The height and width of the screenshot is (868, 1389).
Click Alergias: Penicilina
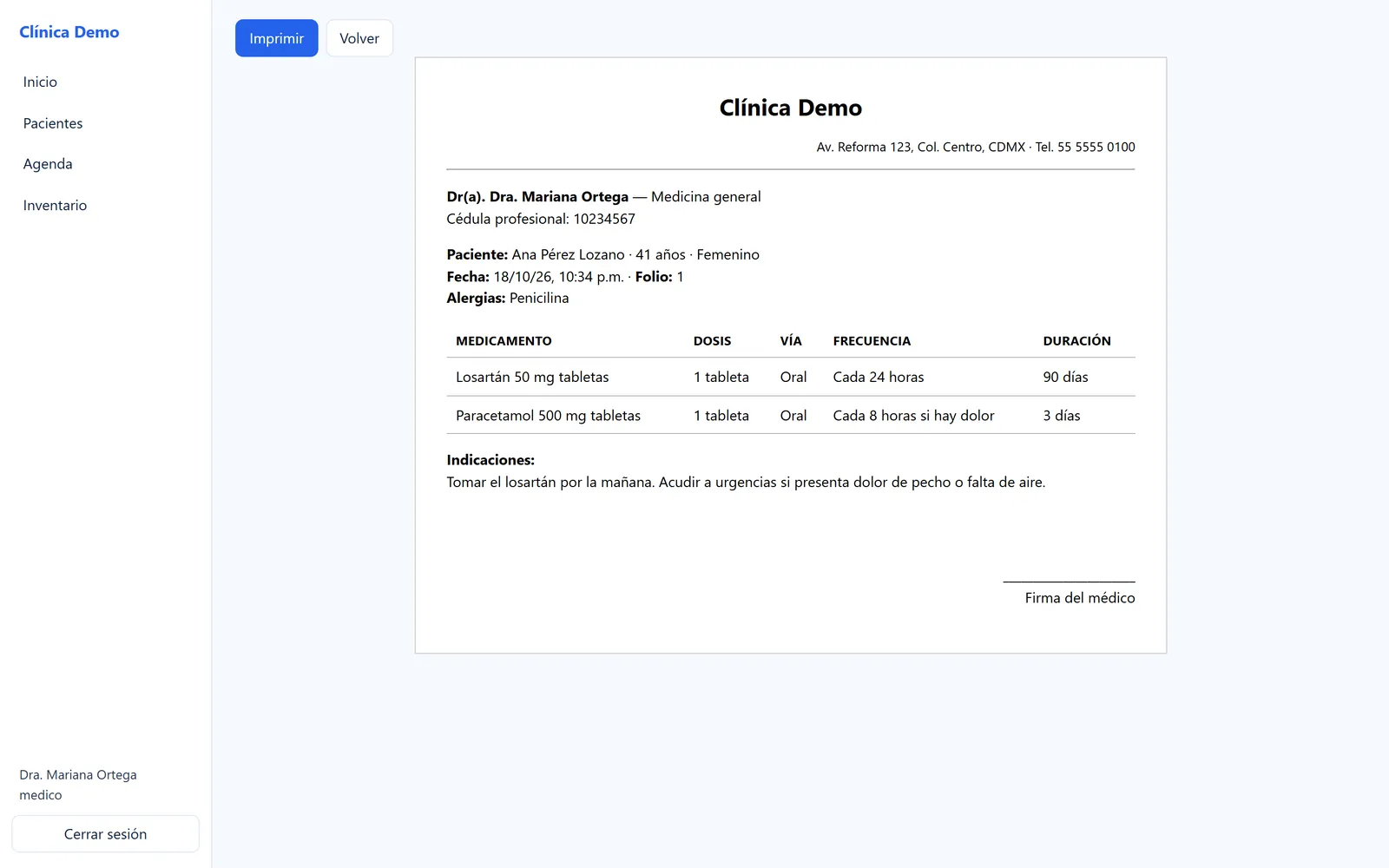click(x=508, y=298)
